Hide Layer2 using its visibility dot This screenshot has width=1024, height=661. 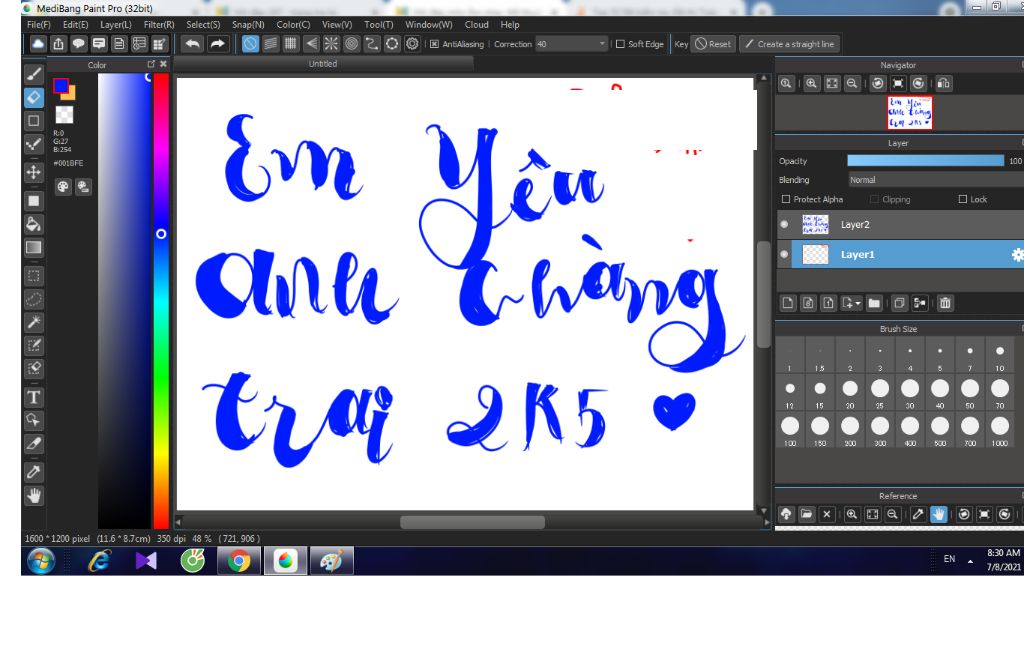[x=784, y=225]
